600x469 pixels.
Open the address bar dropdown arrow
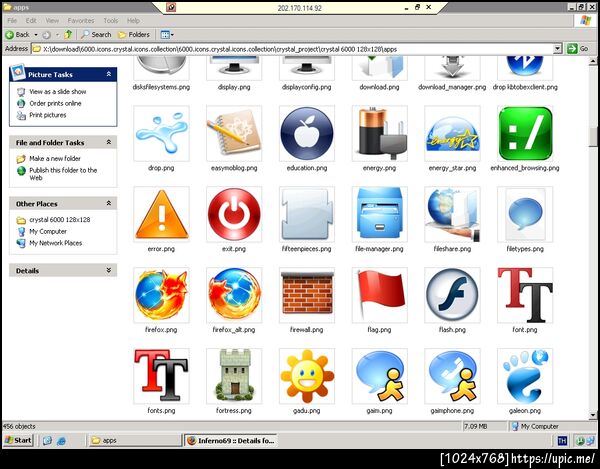[x=558, y=49]
